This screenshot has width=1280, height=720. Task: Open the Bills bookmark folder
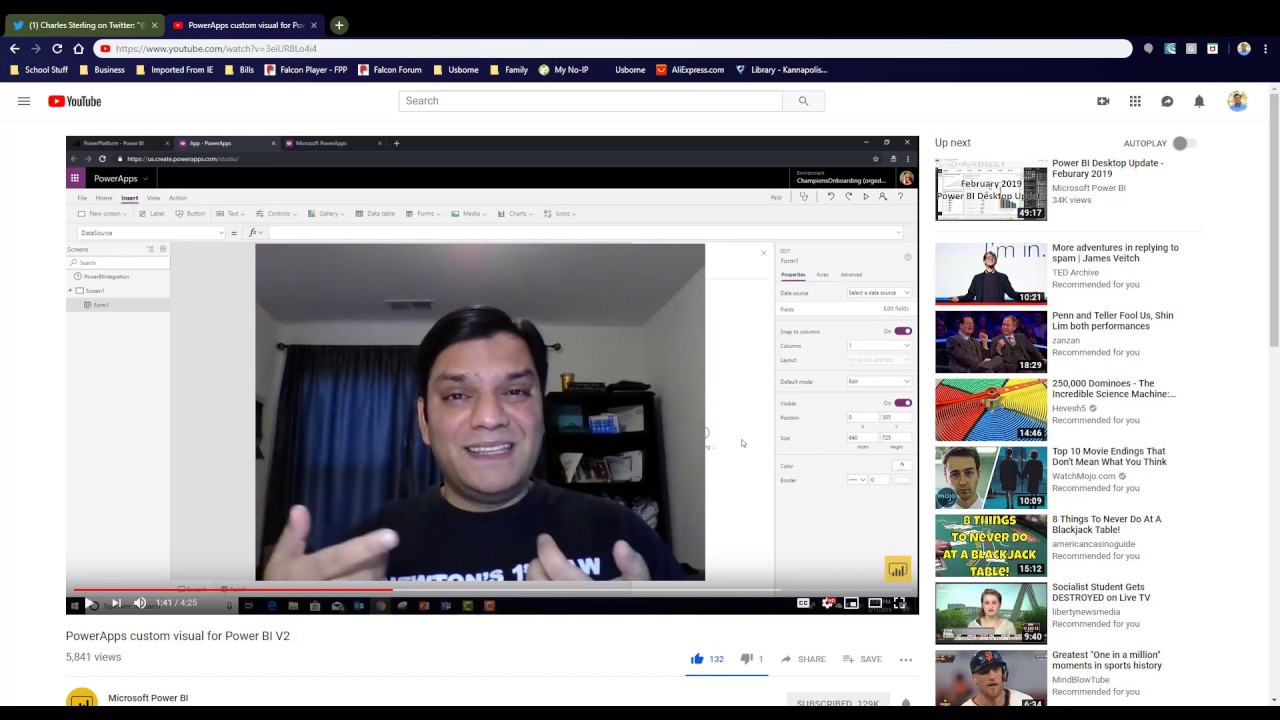coord(239,70)
